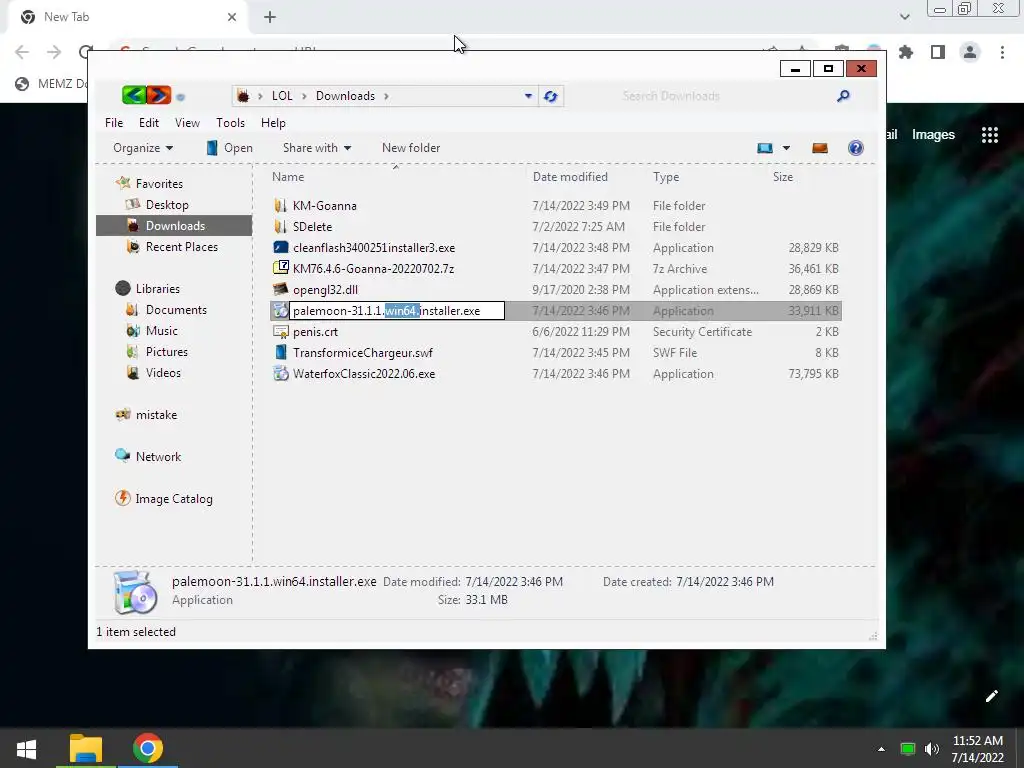The height and width of the screenshot is (768, 1024).
Task: Click the Chrome taskbar icon
Action: 148,748
